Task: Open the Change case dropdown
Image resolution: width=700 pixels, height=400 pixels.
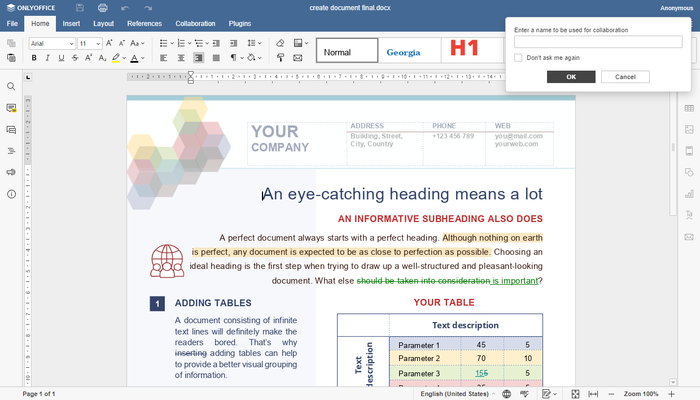Action: pyautogui.click(x=137, y=43)
